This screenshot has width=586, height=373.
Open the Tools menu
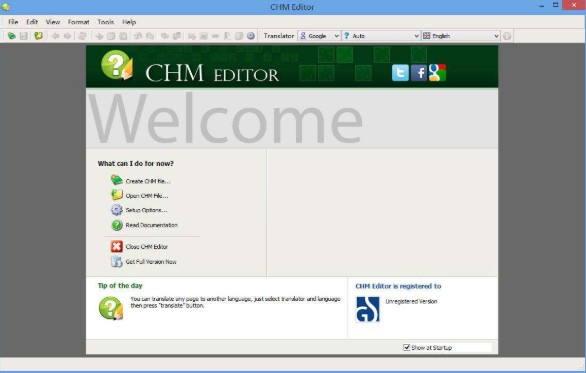coord(106,22)
